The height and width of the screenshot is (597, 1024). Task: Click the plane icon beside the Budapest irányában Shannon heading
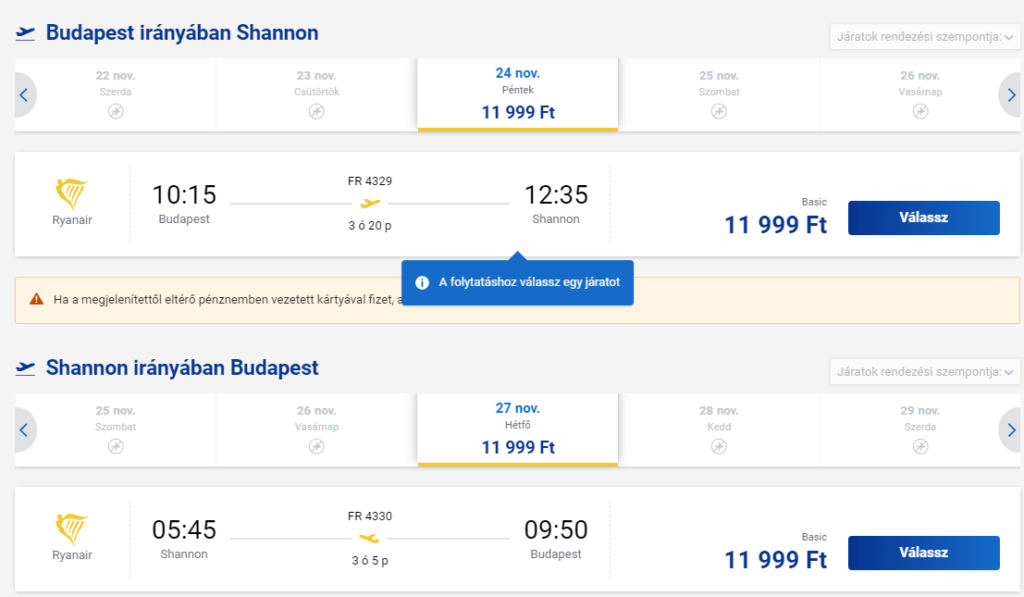point(26,34)
